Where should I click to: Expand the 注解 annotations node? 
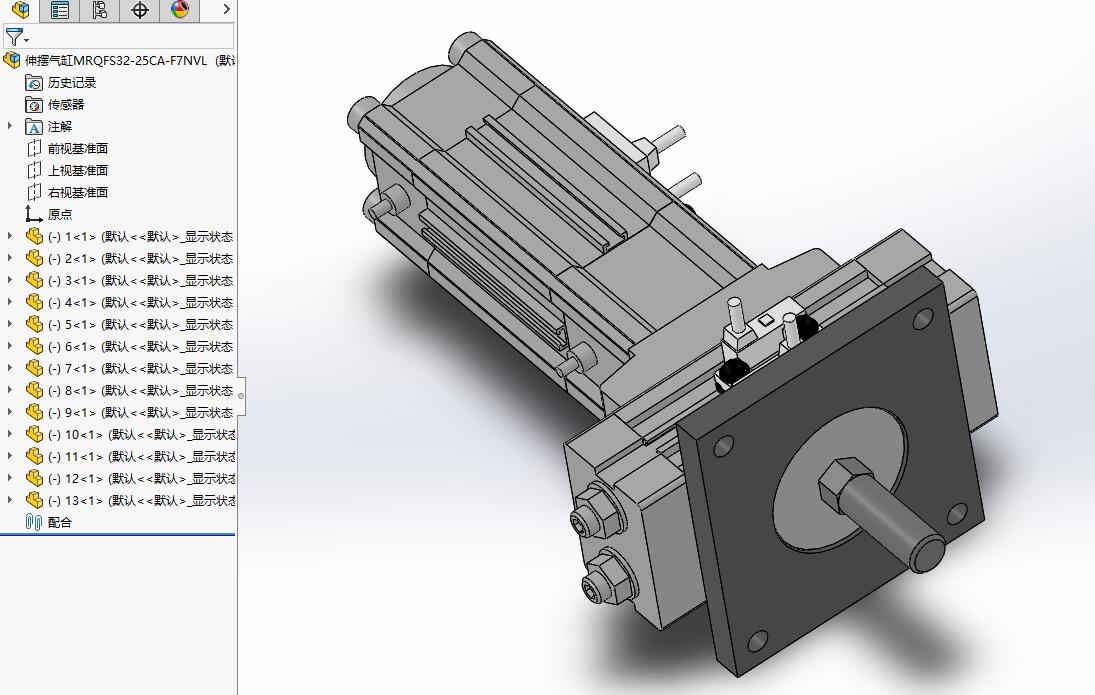pos(10,126)
